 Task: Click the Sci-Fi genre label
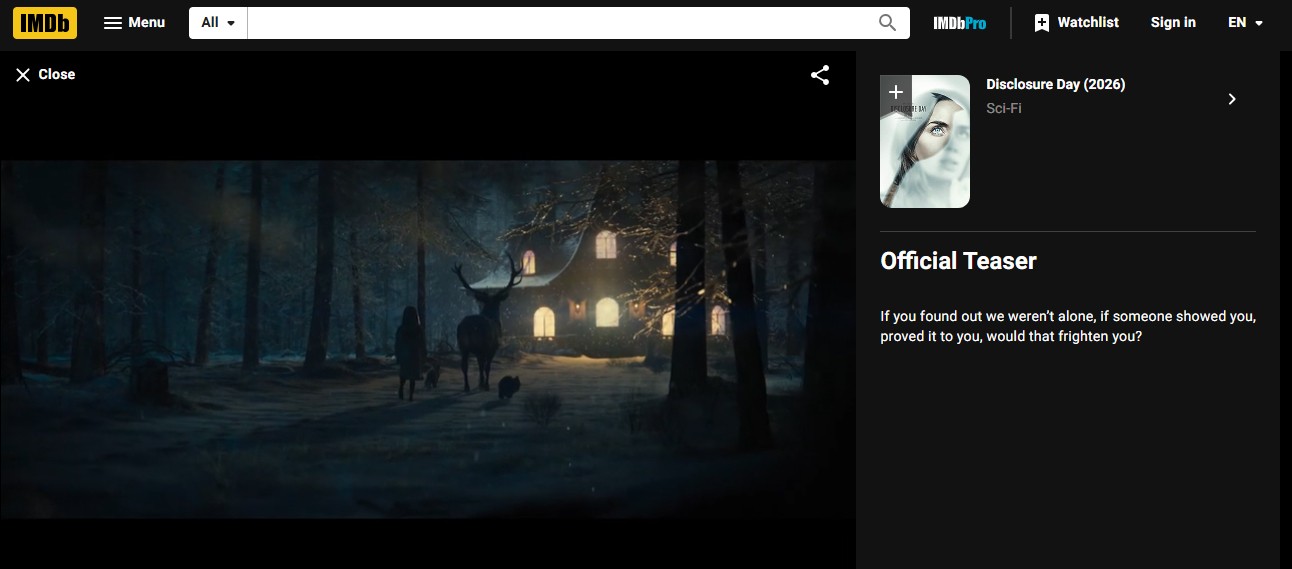click(1003, 108)
